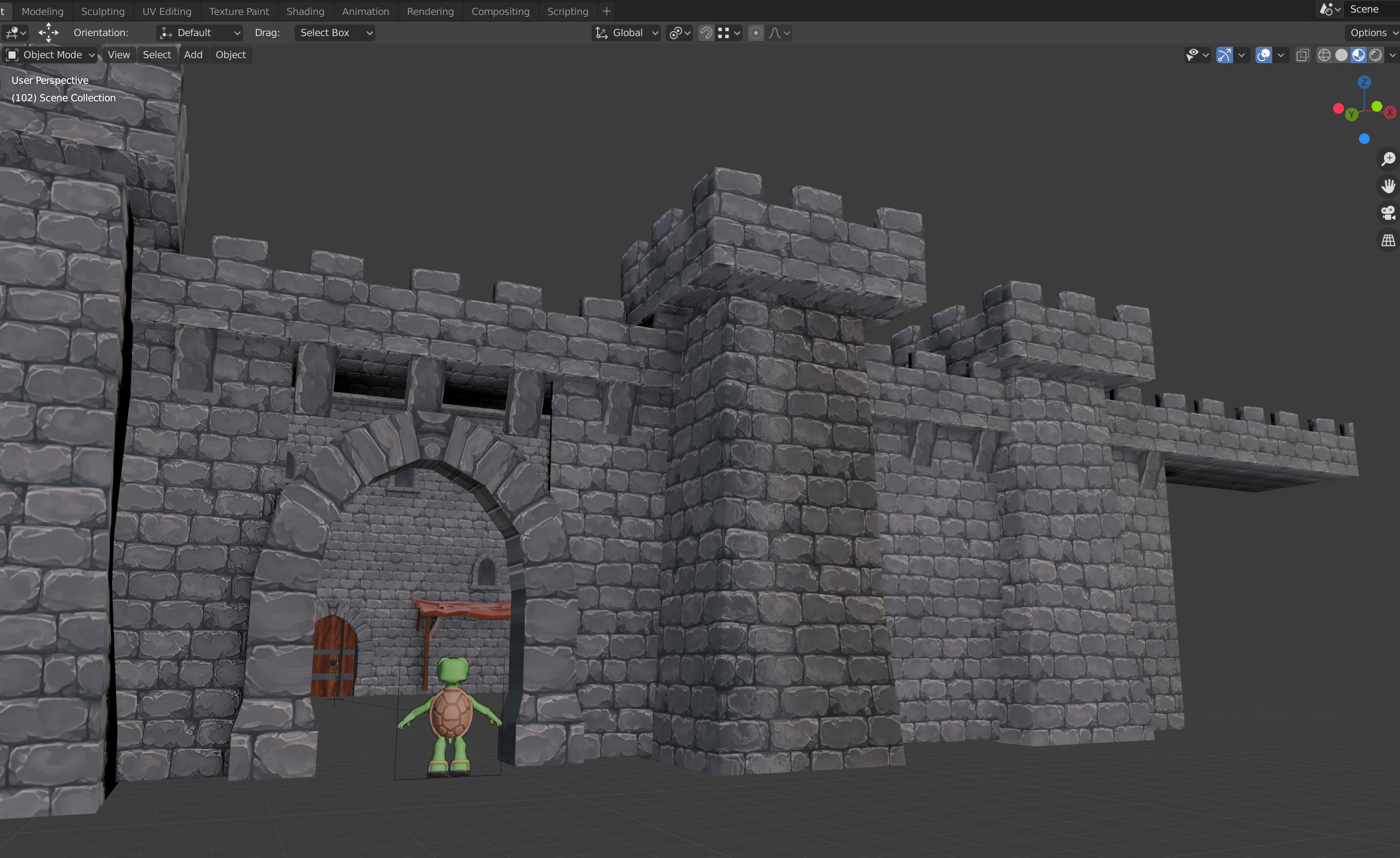Open the Object Mode dropdown
The height and width of the screenshot is (858, 1400).
tap(50, 55)
